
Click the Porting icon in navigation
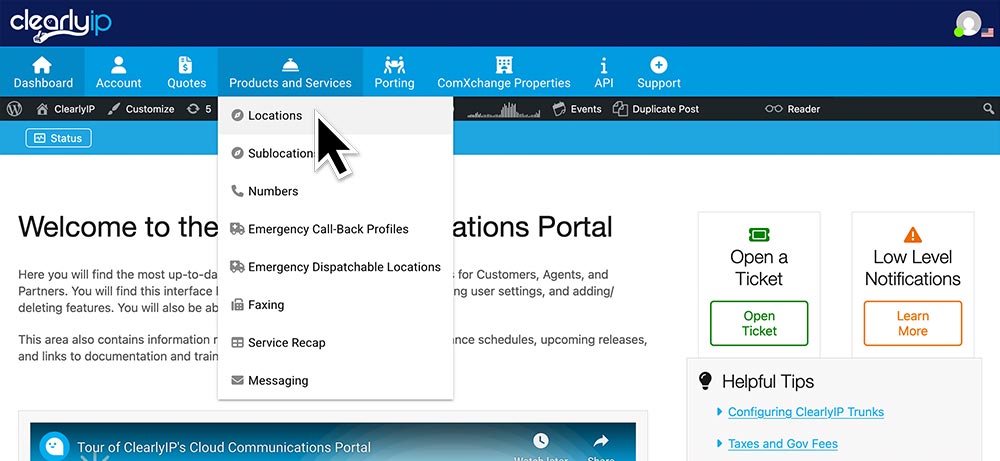394,65
